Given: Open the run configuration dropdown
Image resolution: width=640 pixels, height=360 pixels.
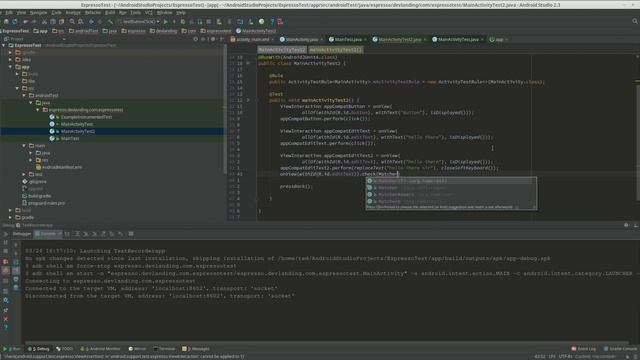Looking at the screenshot, I should [139, 22].
